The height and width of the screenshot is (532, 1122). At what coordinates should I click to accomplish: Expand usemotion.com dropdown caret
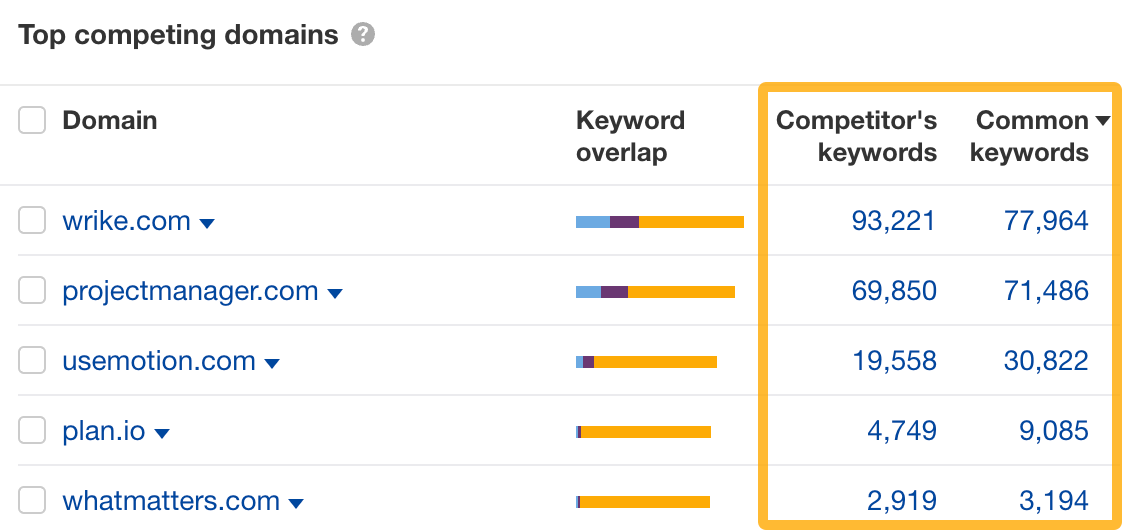272,364
